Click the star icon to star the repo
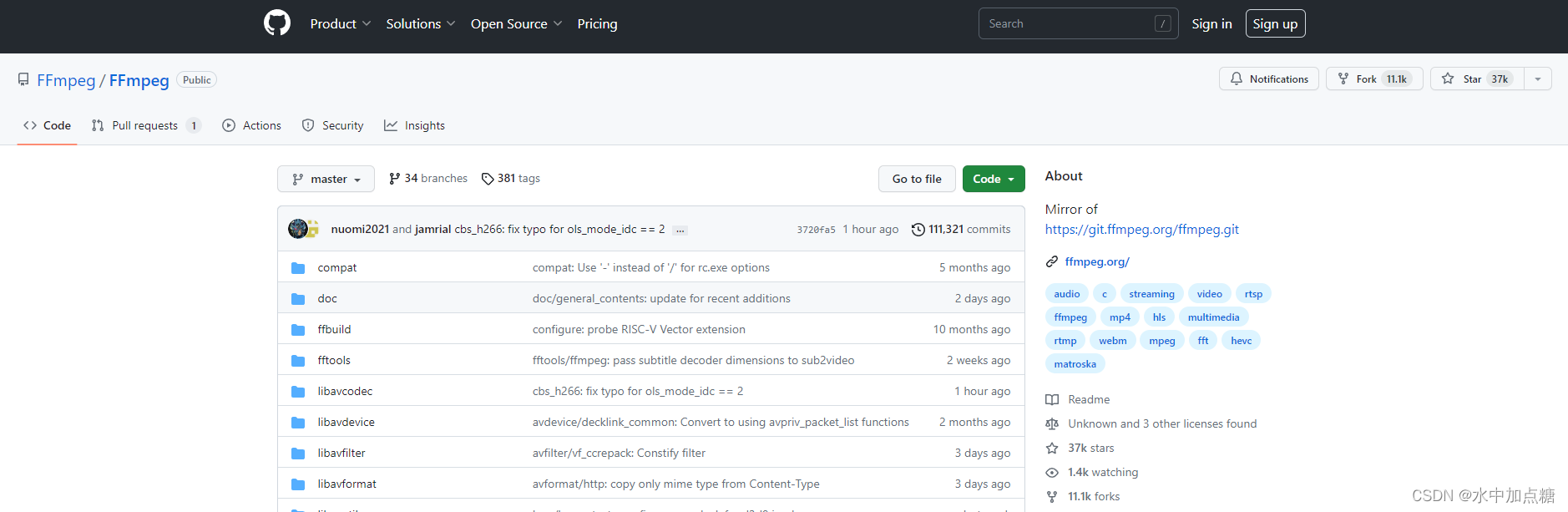Screen dimensions: 1568x512 (x=1448, y=79)
